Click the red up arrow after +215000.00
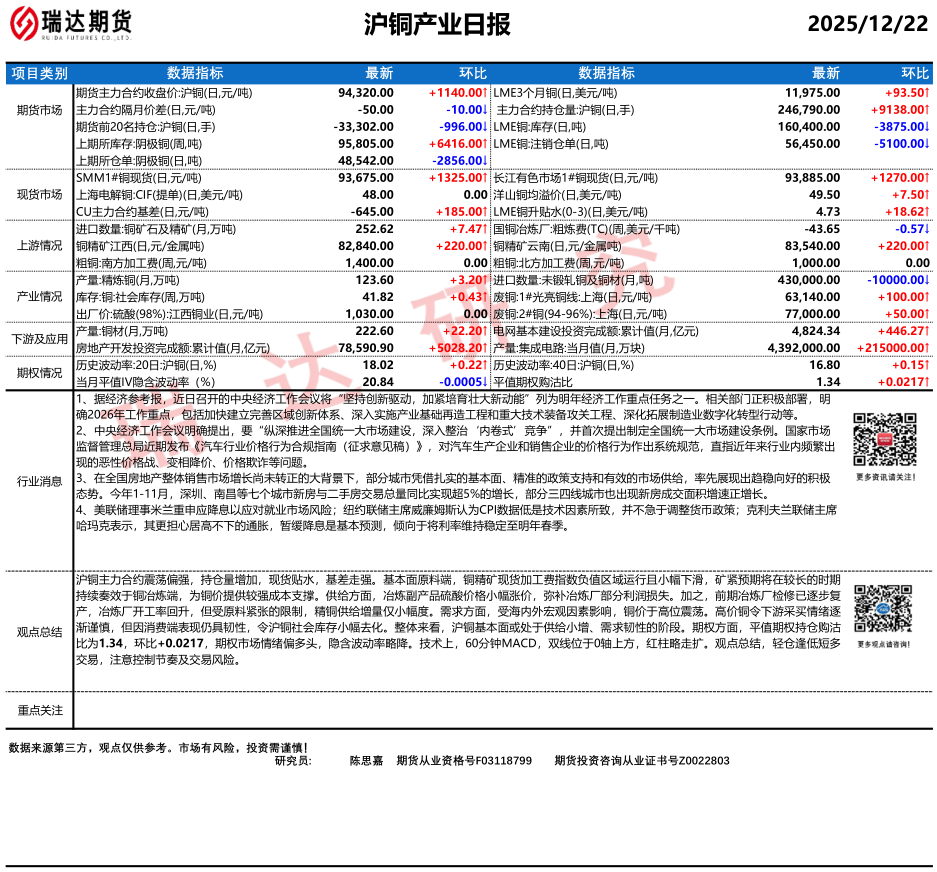The image size is (937, 872). click(927, 347)
